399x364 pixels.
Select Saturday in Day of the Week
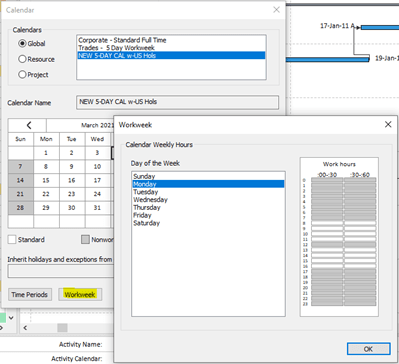coord(208,223)
